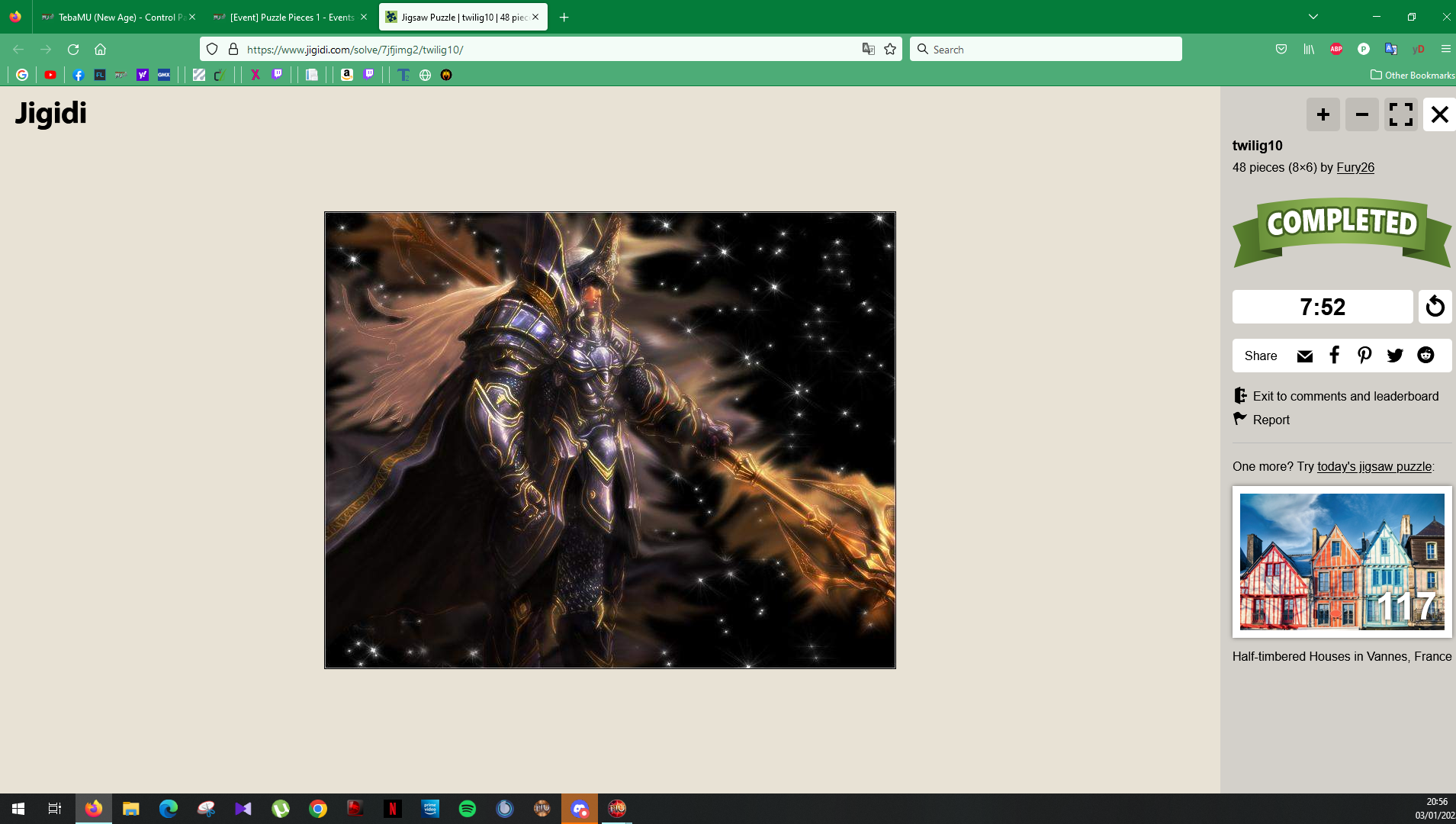1456x824 pixels.
Task: Open the GMX bookmark
Action: click(x=164, y=75)
